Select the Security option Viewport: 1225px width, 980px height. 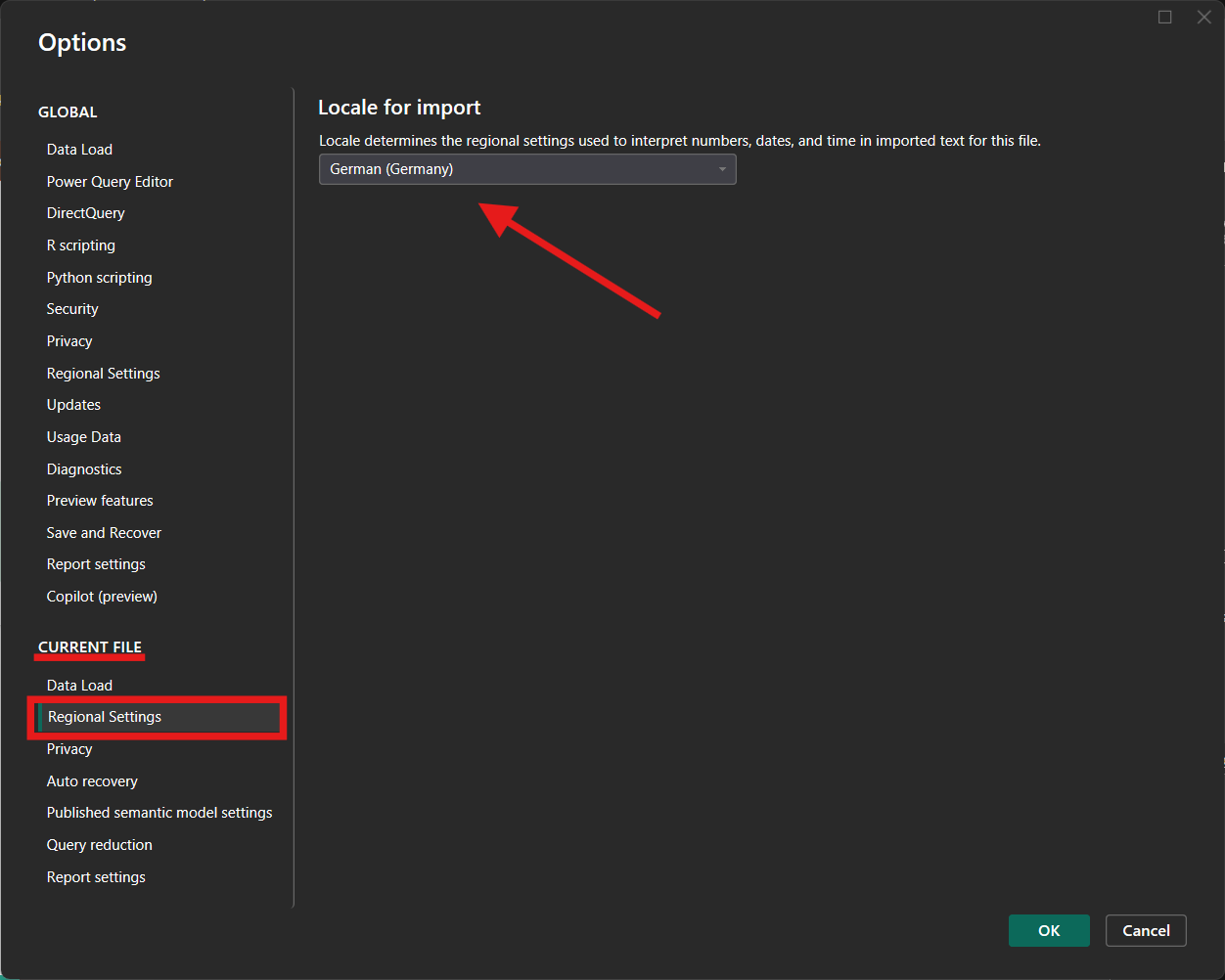point(72,309)
